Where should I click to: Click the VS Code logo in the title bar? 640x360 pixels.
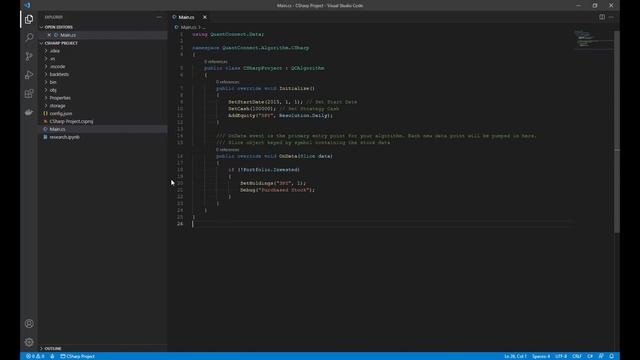(27, 5)
